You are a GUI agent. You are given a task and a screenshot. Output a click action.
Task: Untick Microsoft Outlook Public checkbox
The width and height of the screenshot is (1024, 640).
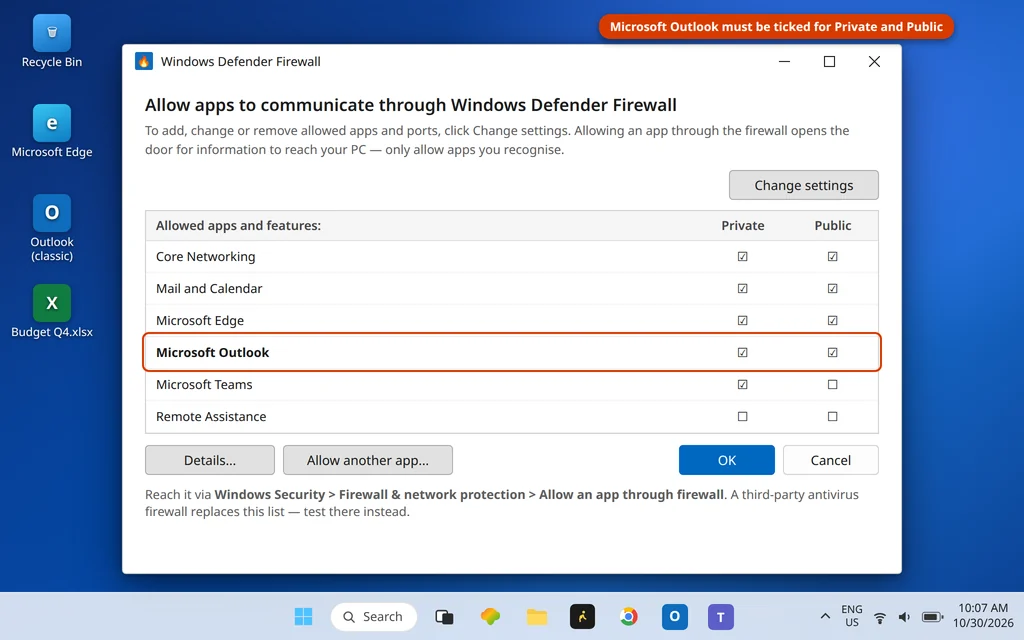click(833, 353)
